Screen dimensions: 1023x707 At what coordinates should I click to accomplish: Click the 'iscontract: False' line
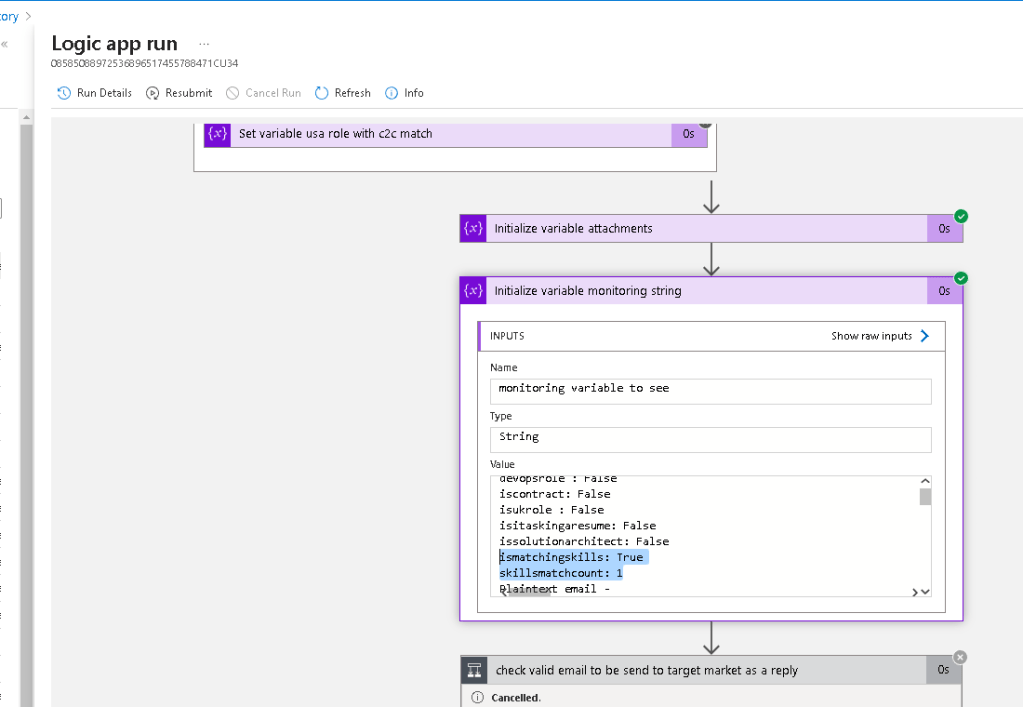click(x=555, y=494)
